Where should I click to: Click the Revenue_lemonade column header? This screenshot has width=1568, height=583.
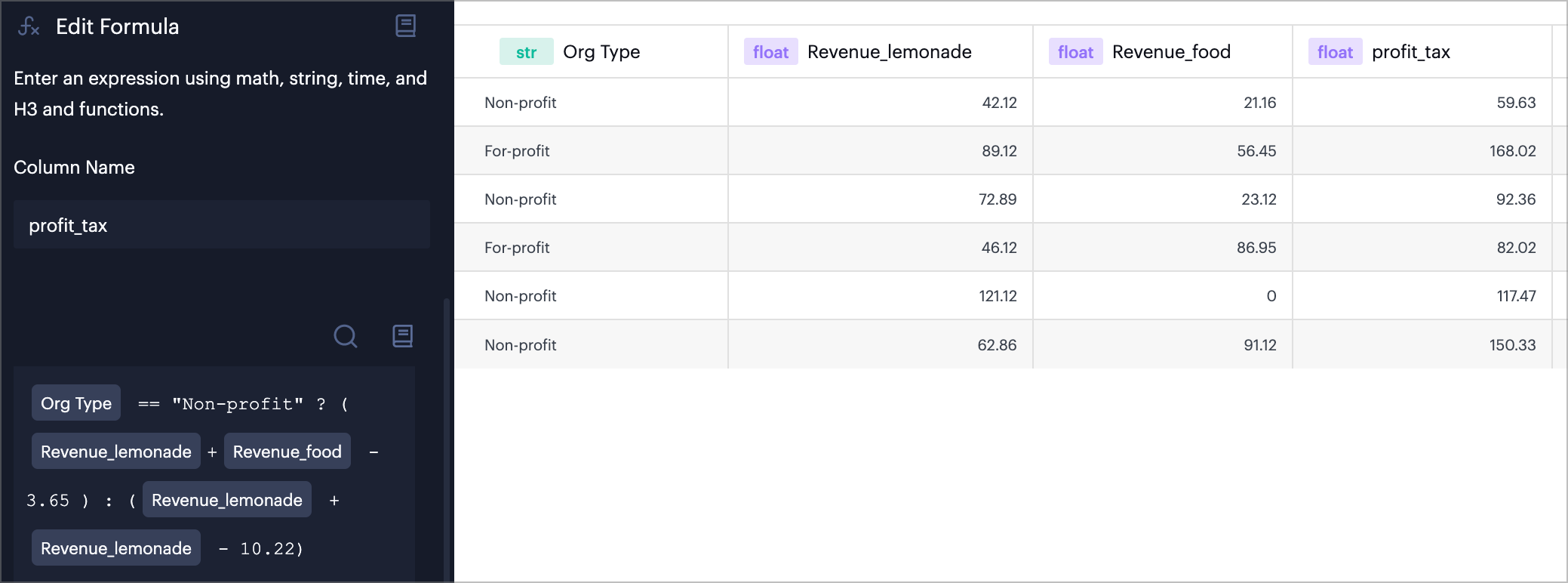pos(881,51)
